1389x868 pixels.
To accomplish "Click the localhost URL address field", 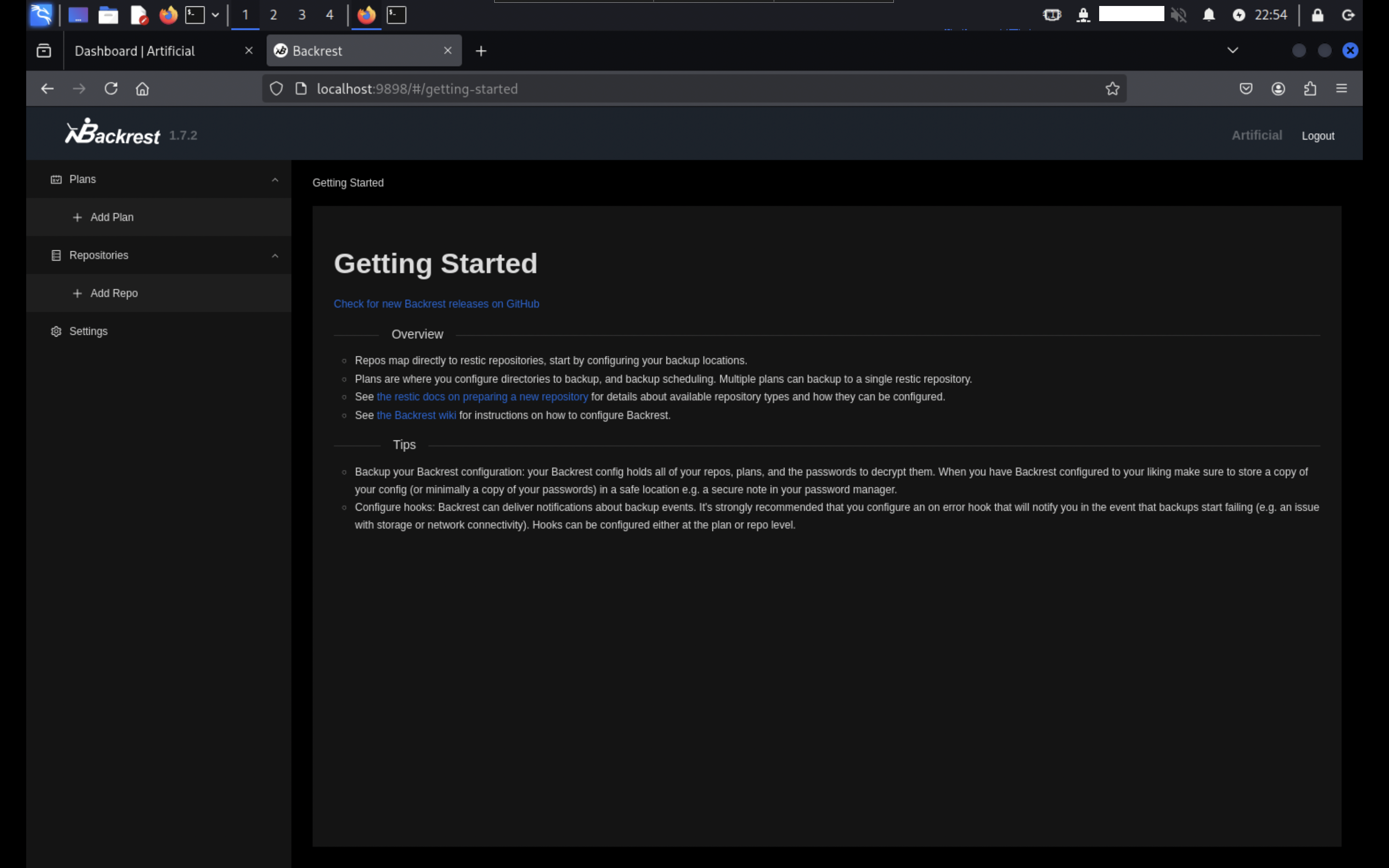I will pyautogui.click(x=689, y=88).
